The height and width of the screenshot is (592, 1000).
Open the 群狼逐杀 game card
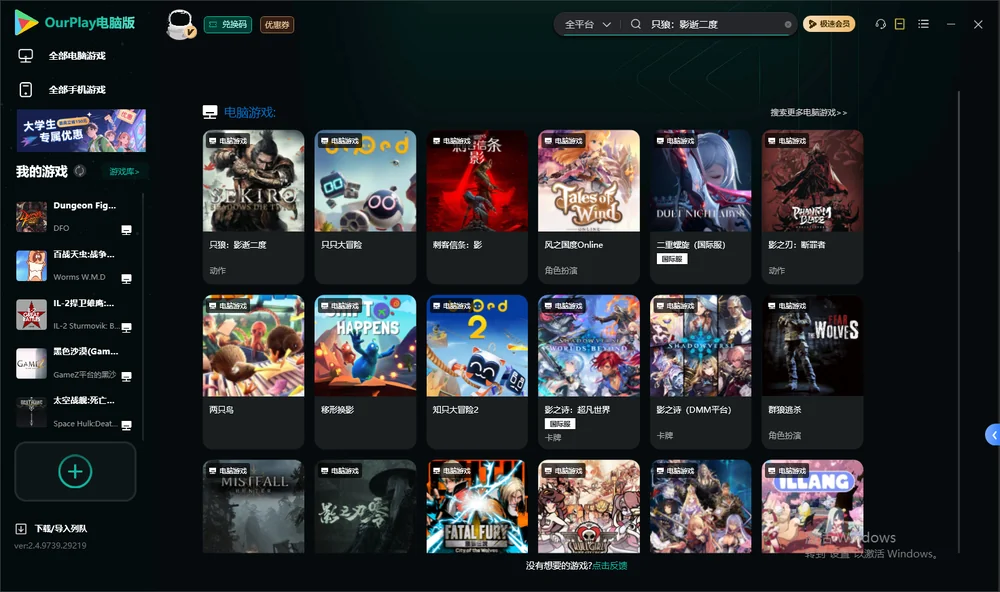(x=812, y=372)
